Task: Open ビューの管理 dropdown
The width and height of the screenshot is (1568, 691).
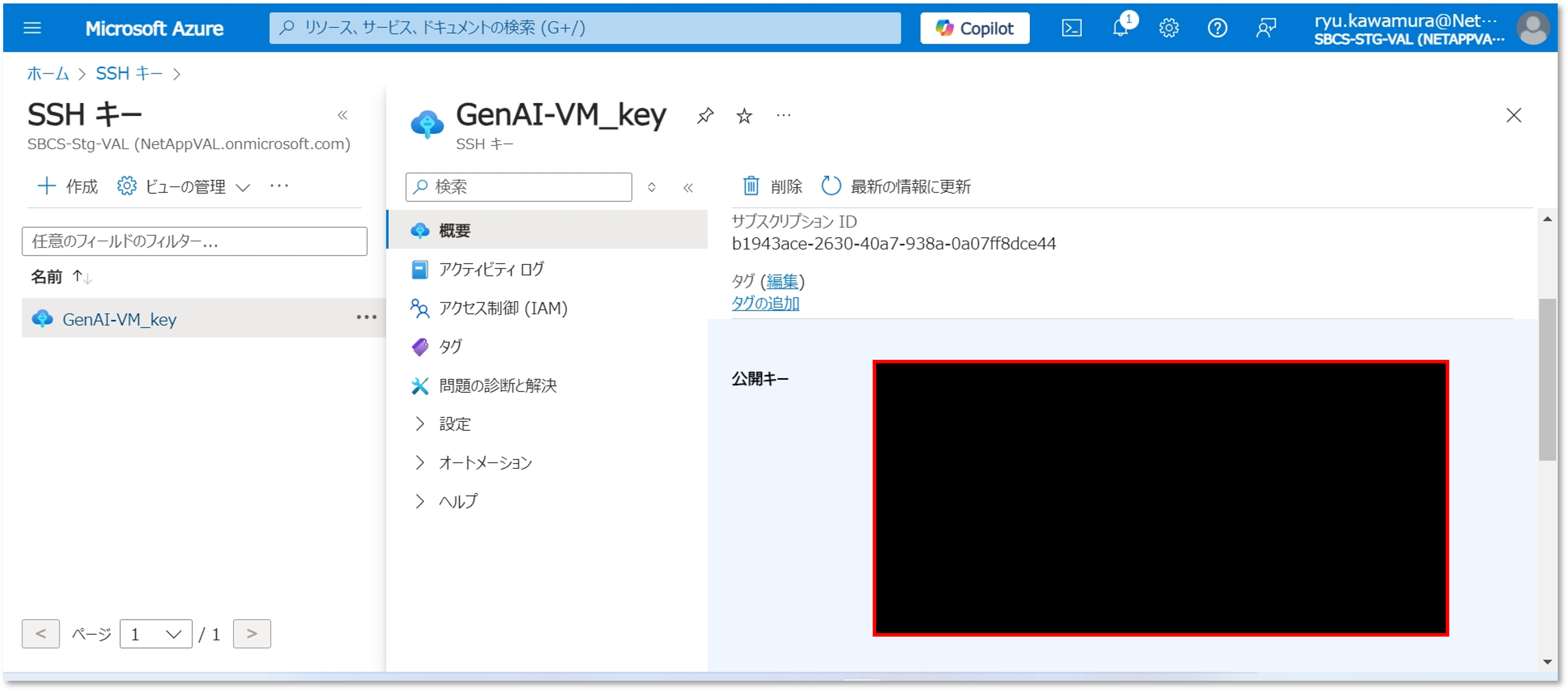Action: click(183, 186)
